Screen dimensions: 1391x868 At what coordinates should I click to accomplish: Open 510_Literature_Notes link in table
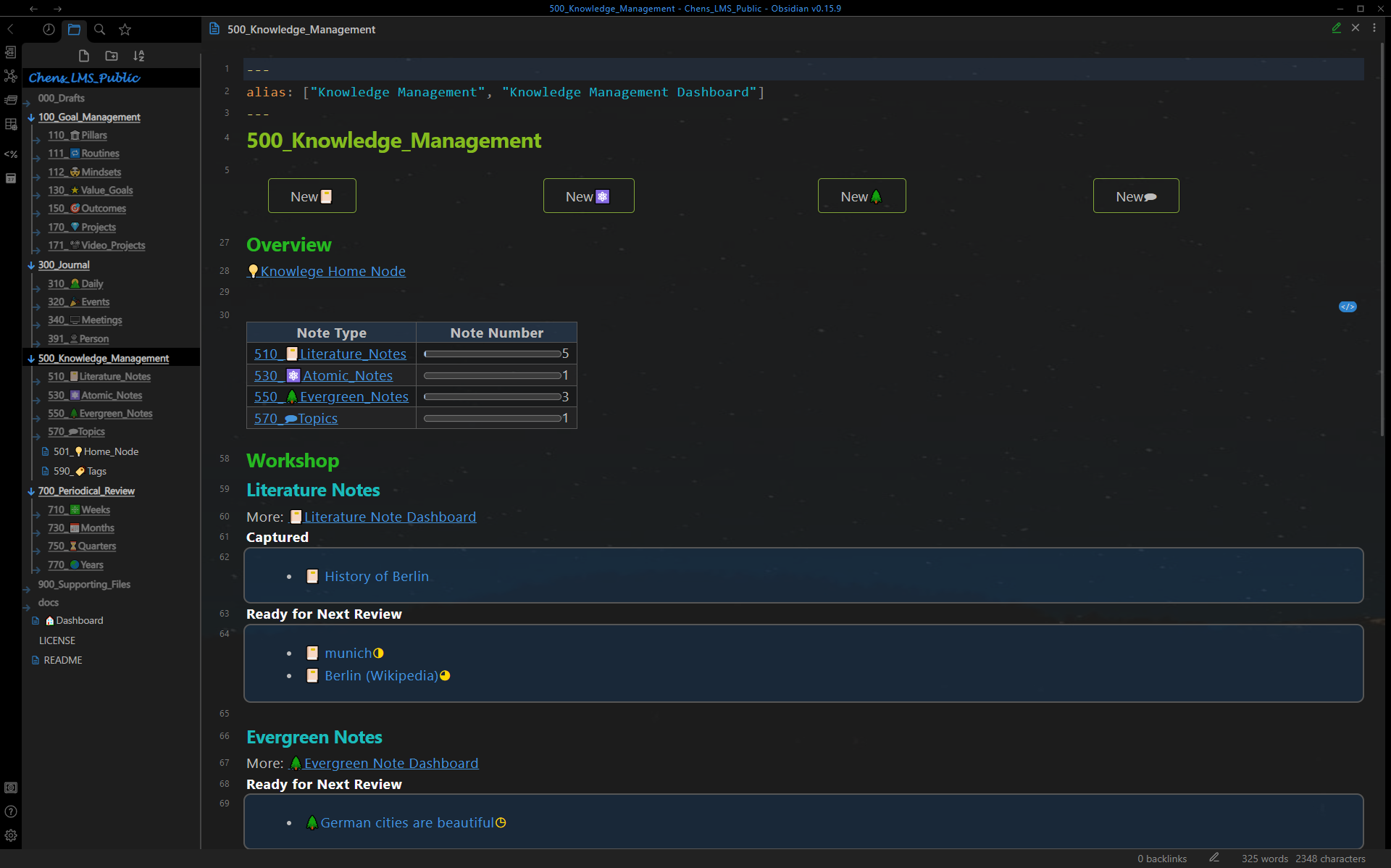[x=330, y=354]
